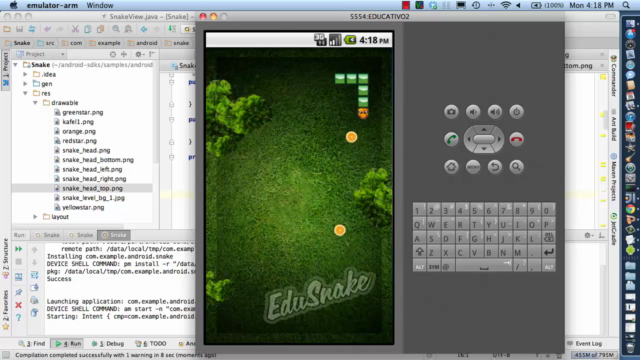640x360 pixels.
Task: Open the Window menu
Action: point(100,5)
